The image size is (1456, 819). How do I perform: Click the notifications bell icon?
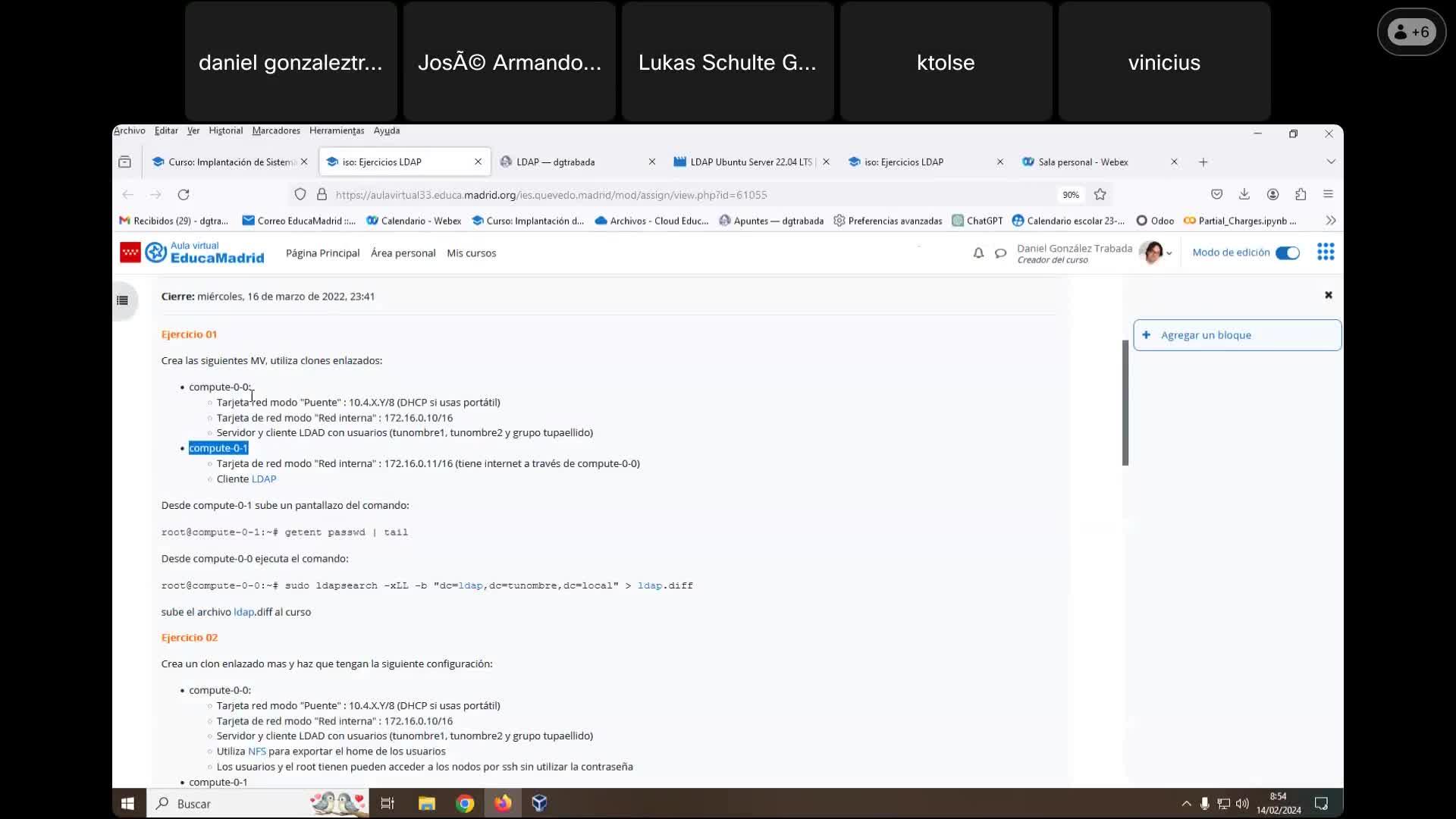[978, 253]
